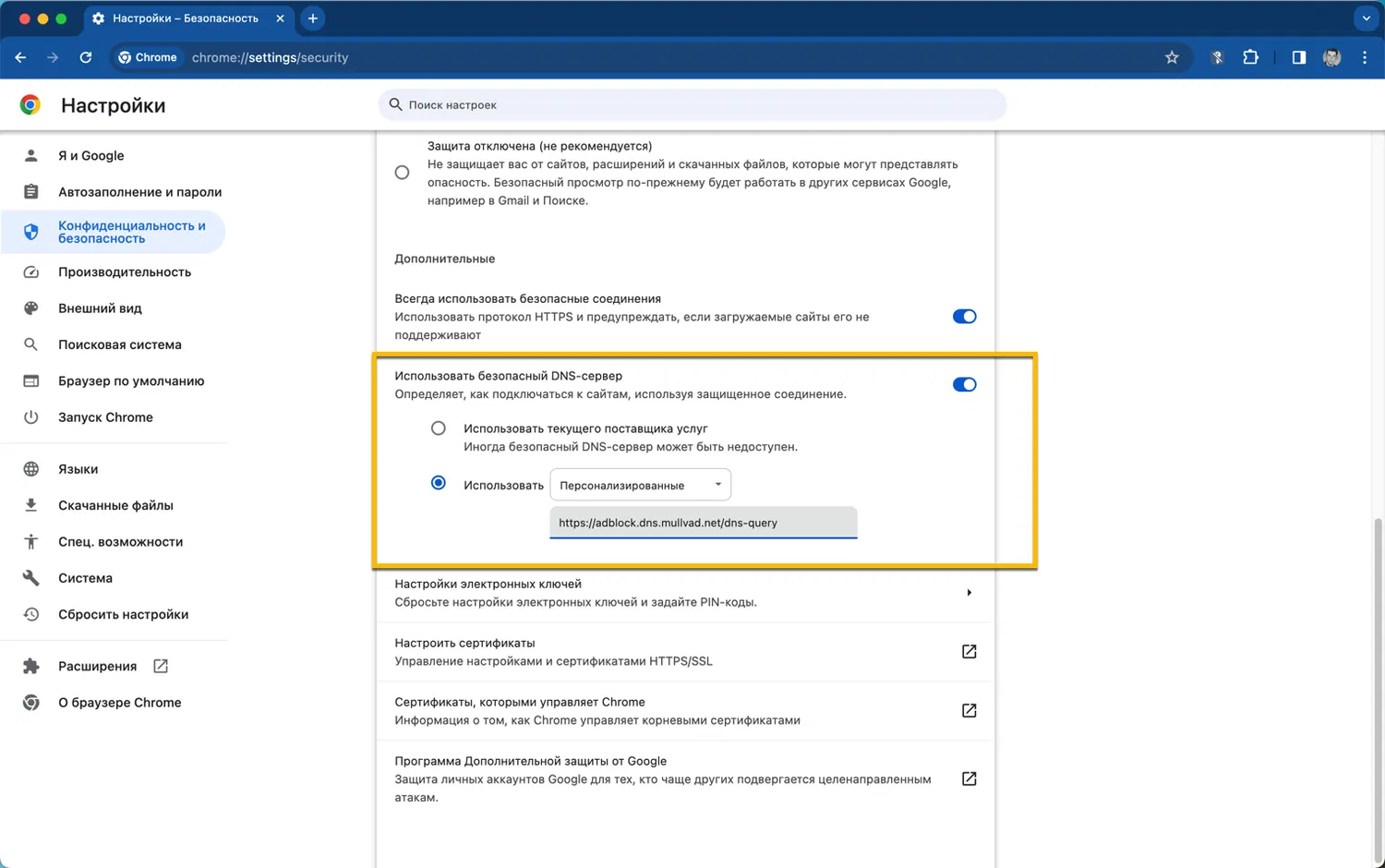
Task: Close the Настройки – Безопасность tab
Action: coord(280,18)
